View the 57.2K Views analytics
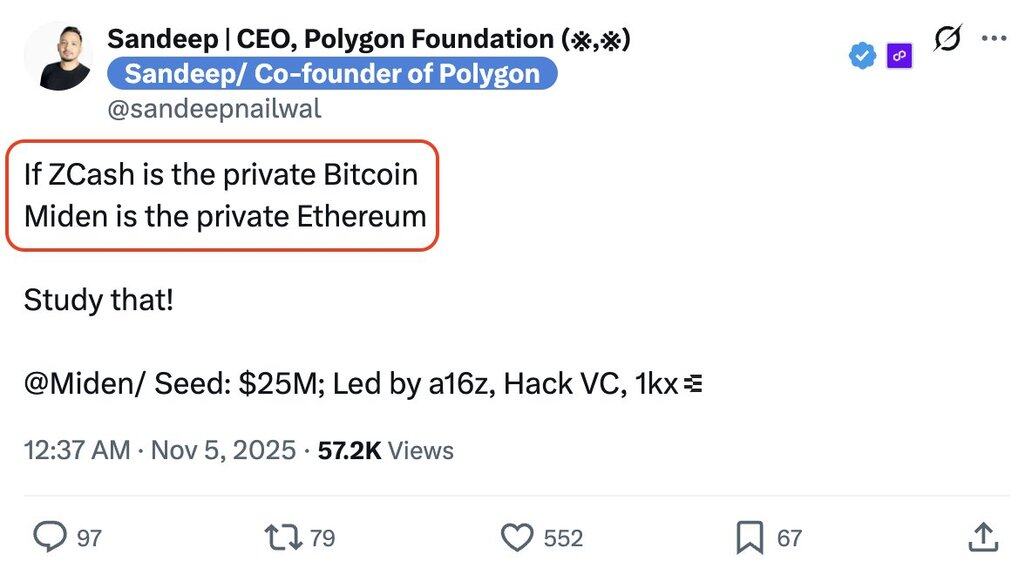The image size is (1032, 575). (385, 450)
